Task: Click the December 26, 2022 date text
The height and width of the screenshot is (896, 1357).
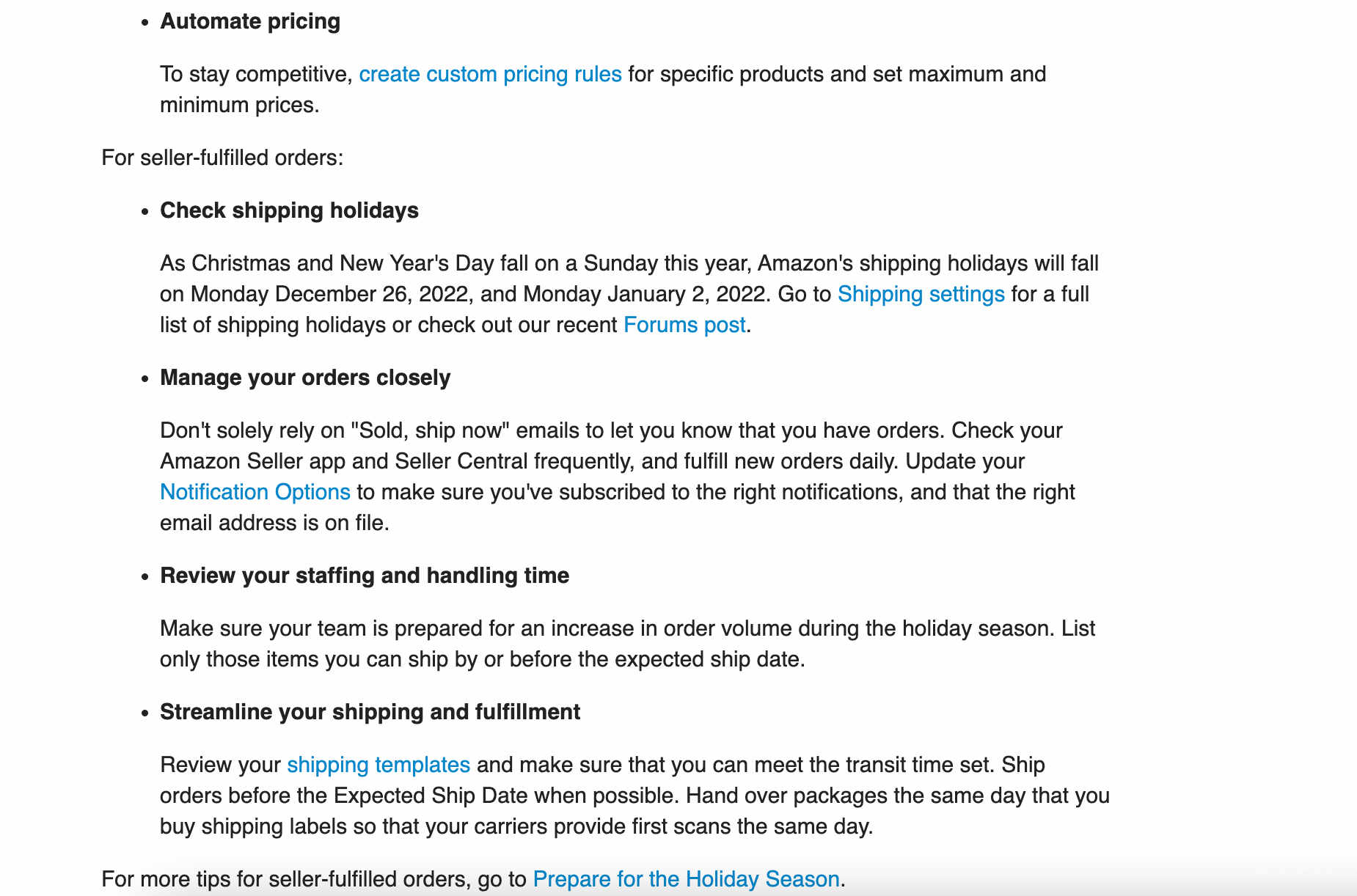Action: tap(372, 294)
